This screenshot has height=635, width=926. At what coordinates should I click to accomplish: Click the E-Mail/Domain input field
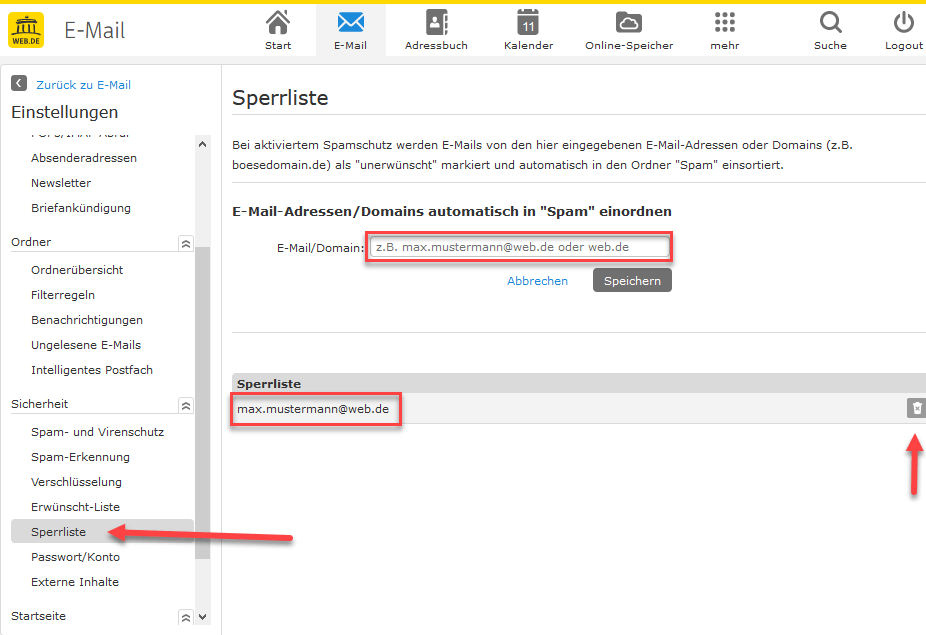click(519, 247)
